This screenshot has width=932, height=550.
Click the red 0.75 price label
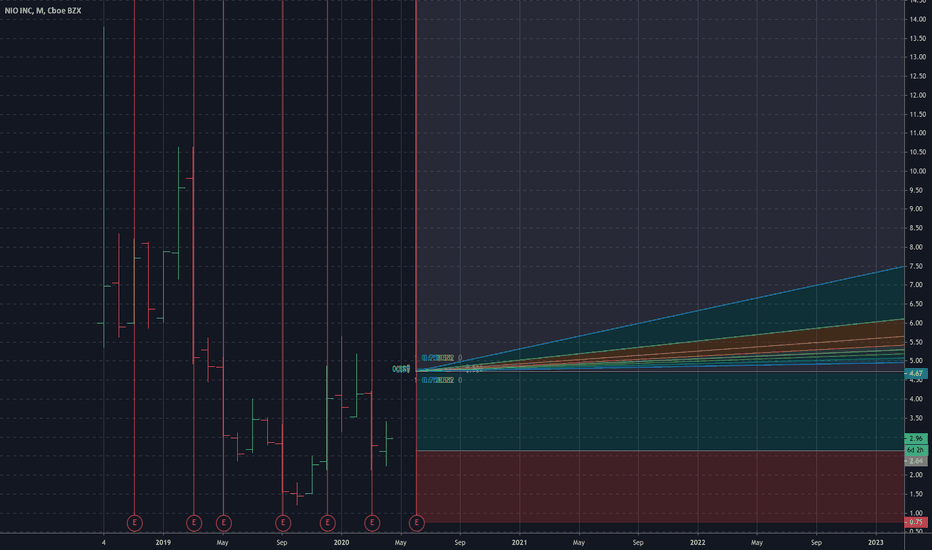point(916,522)
